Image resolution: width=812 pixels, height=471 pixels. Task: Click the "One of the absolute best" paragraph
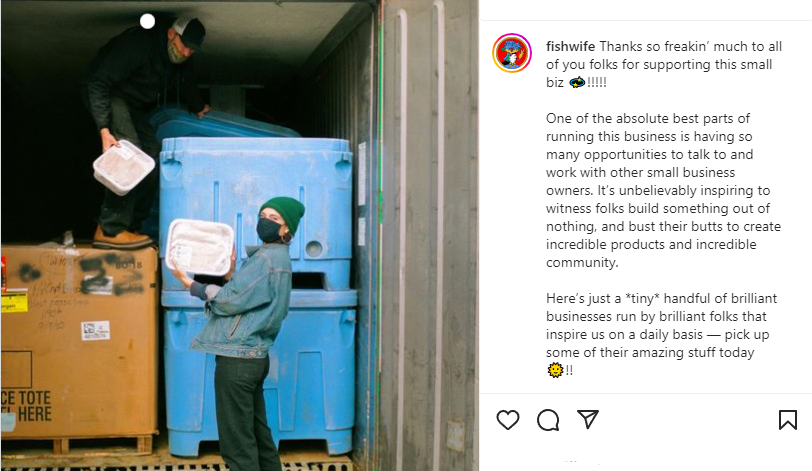[663, 190]
